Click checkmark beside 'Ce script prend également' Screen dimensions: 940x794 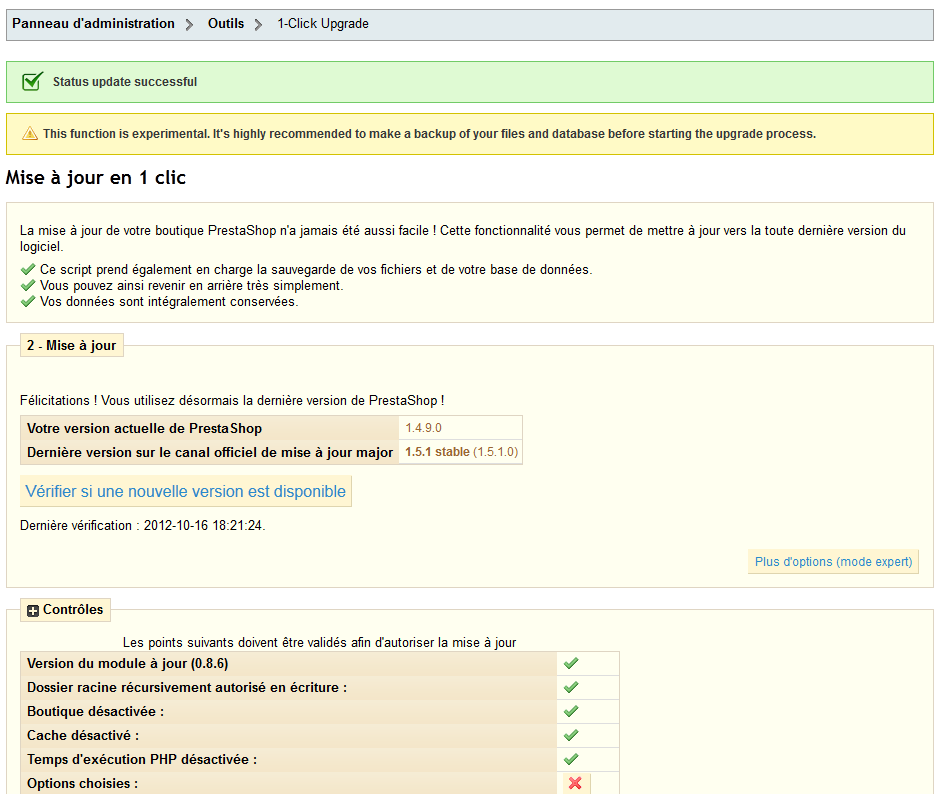28,269
